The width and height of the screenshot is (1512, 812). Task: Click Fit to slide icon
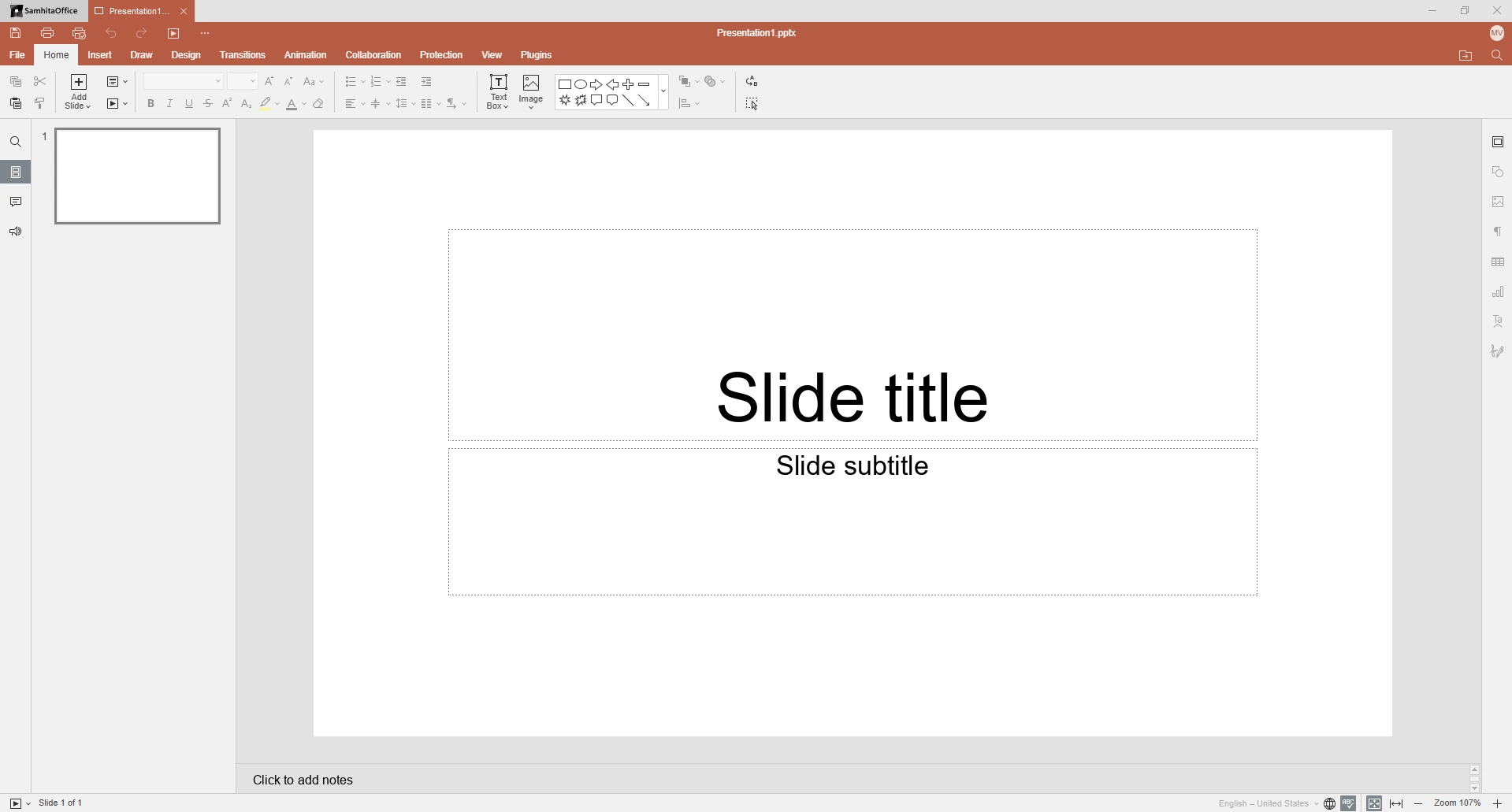point(1374,803)
